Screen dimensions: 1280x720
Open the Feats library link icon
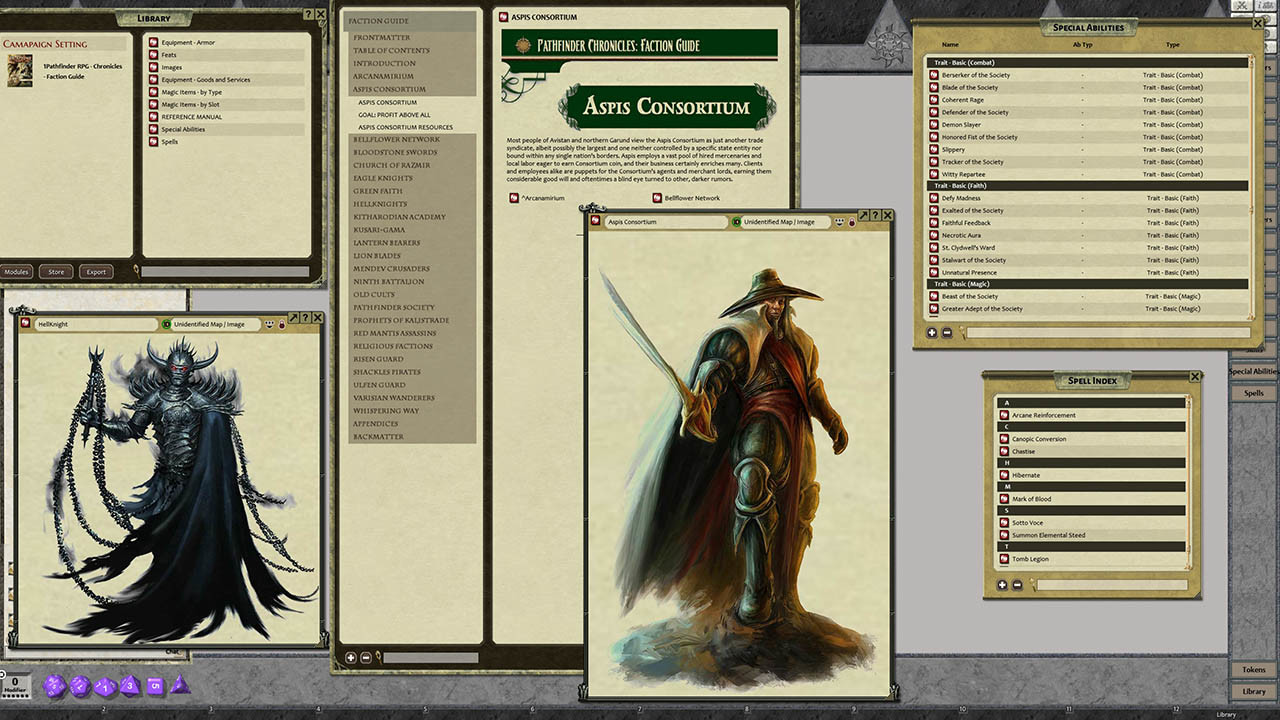(153, 55)
